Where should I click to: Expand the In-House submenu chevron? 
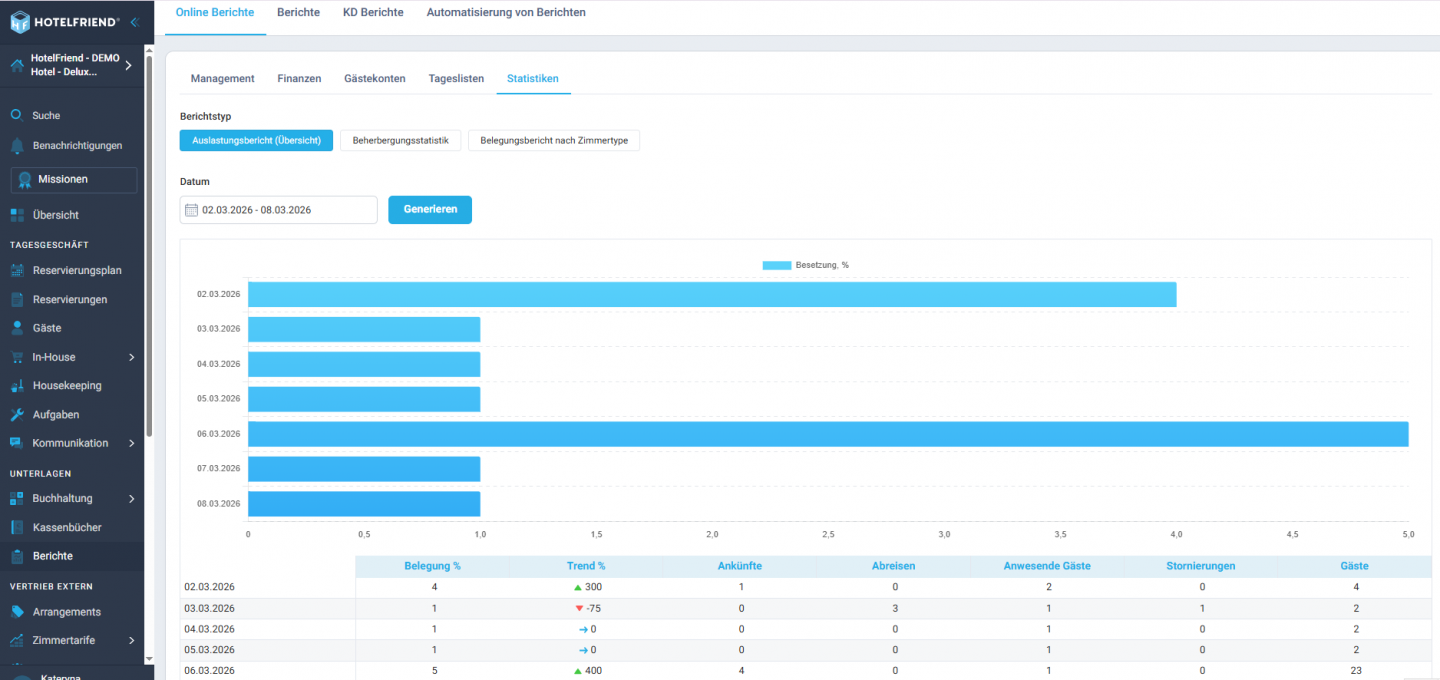131,357
